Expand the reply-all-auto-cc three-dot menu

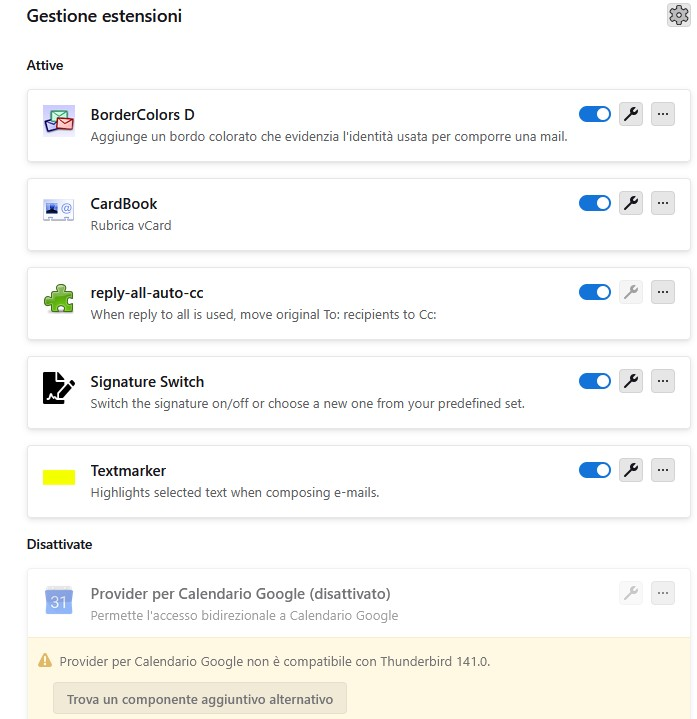click(x=663, y=292)
